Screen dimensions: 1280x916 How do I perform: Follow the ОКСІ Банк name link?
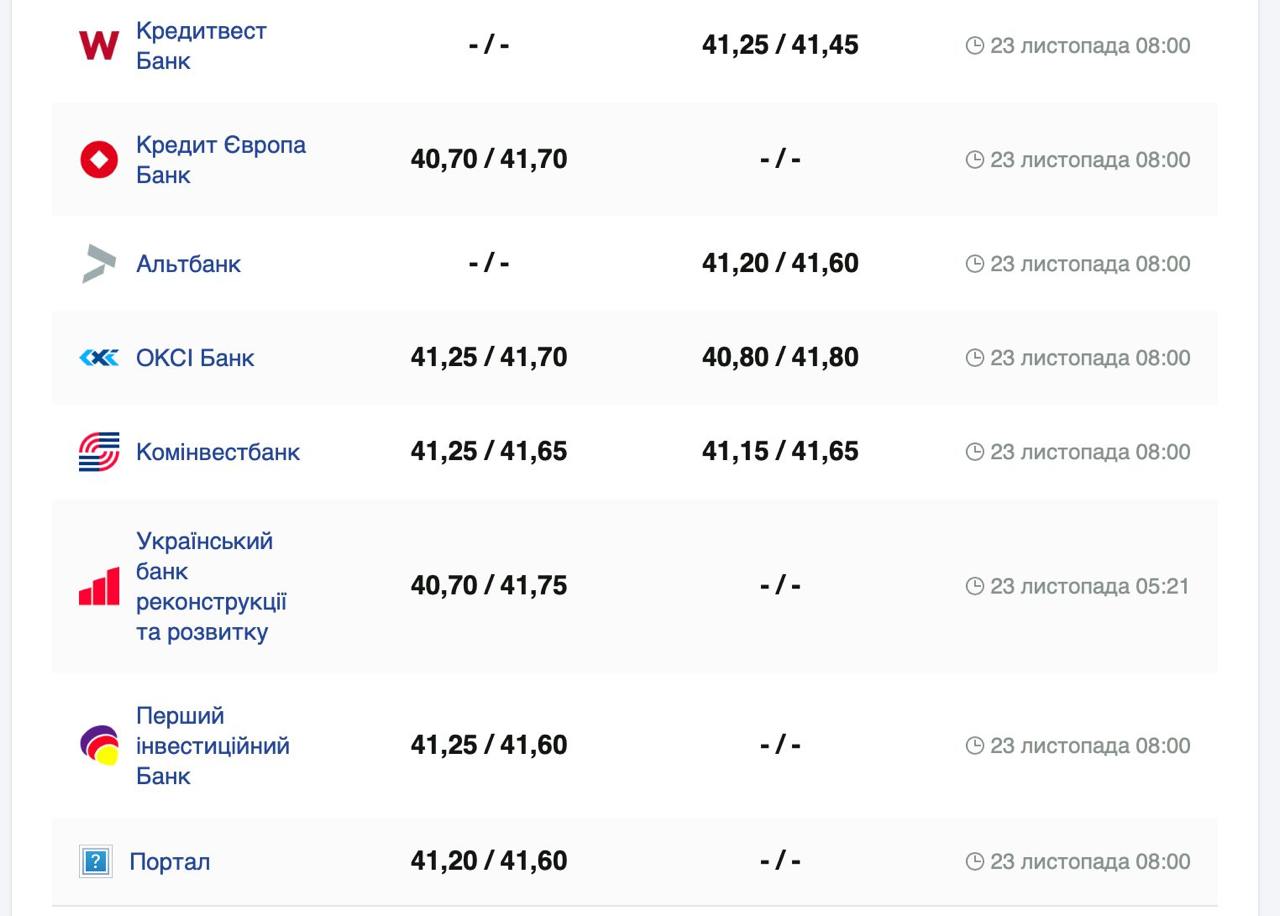195,358
